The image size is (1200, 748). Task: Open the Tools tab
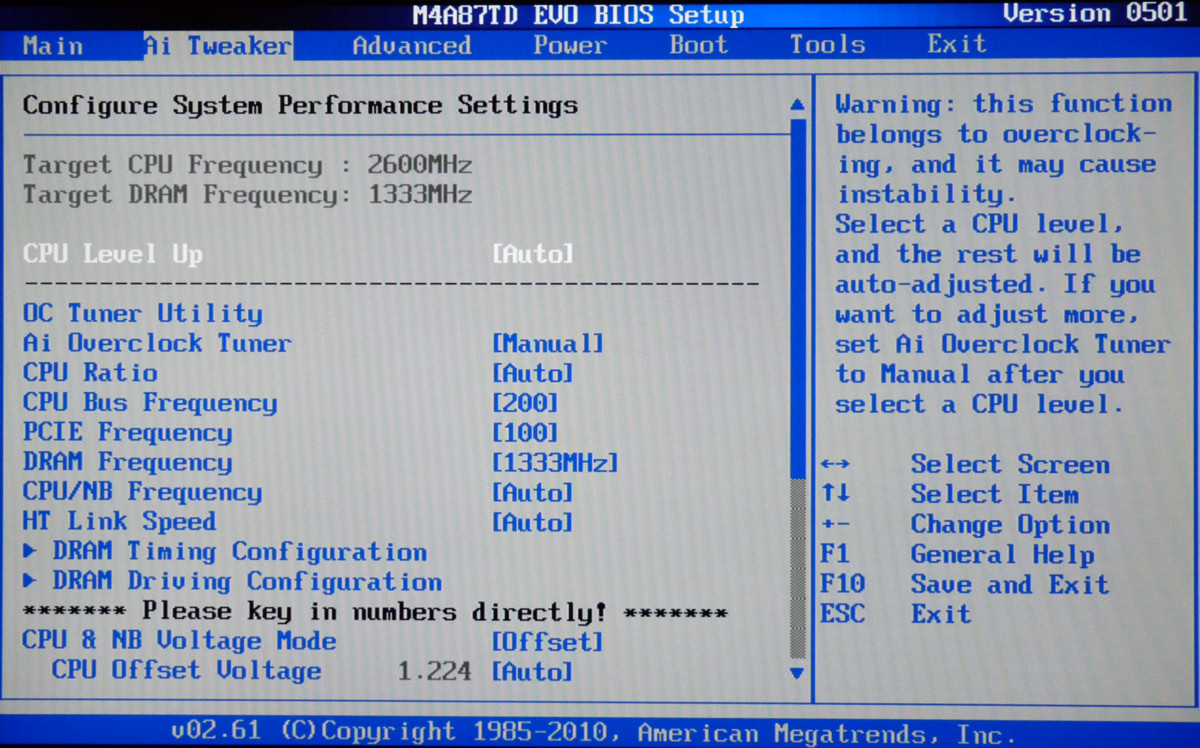tap(827, 45)
